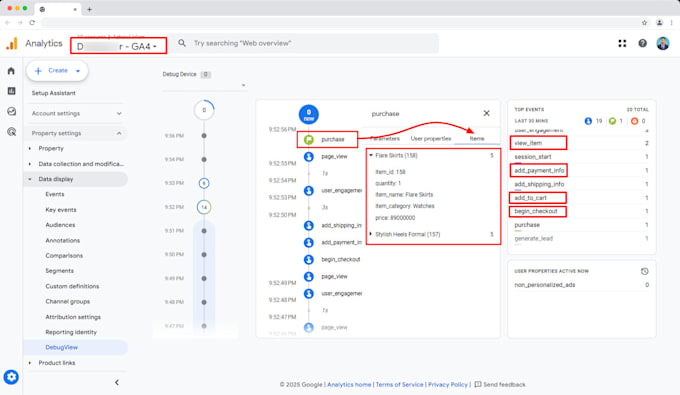
Task: Open the Home icon in left rail
Action: (x=11, y=71)
